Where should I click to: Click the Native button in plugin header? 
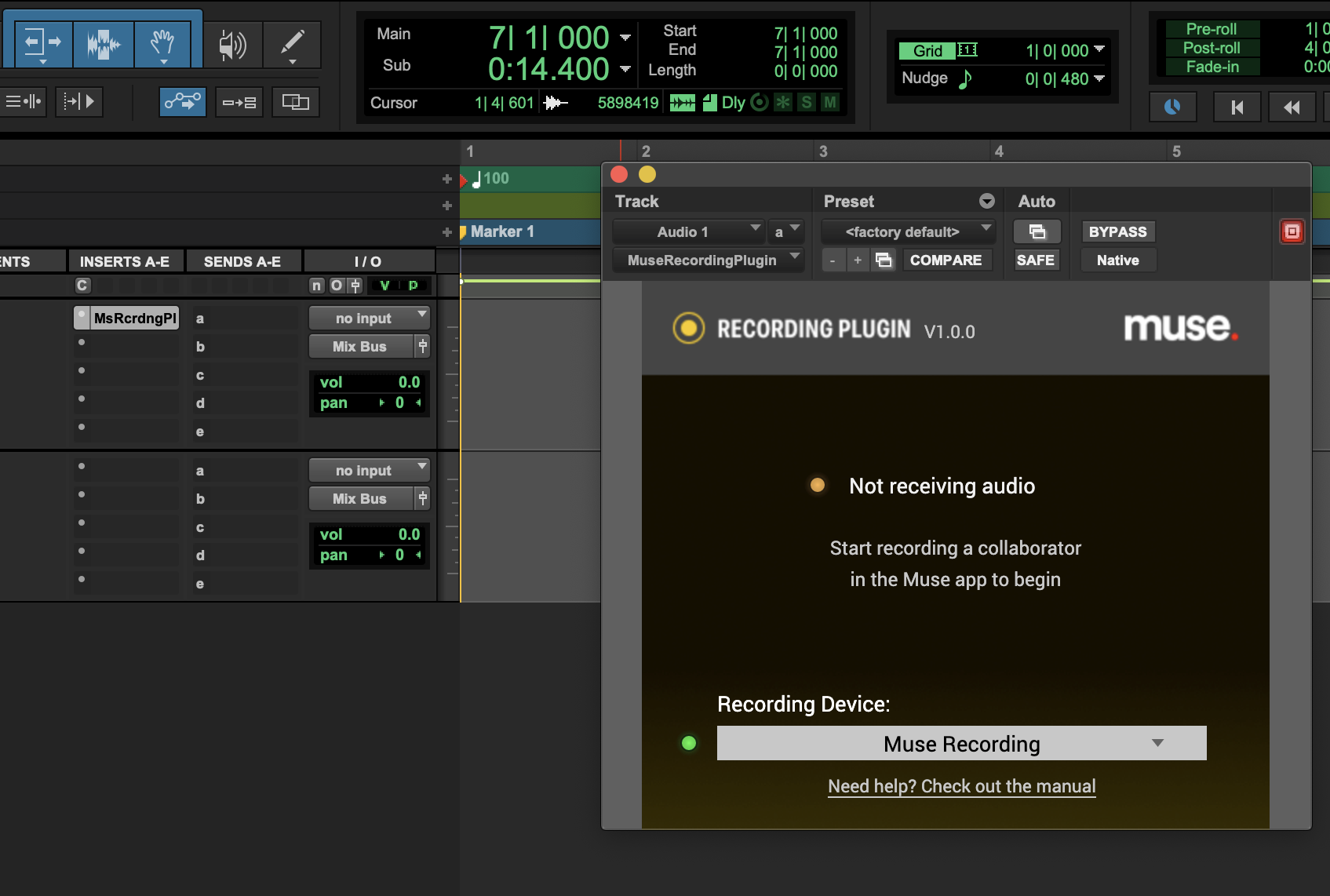[x=1117, y=260]
